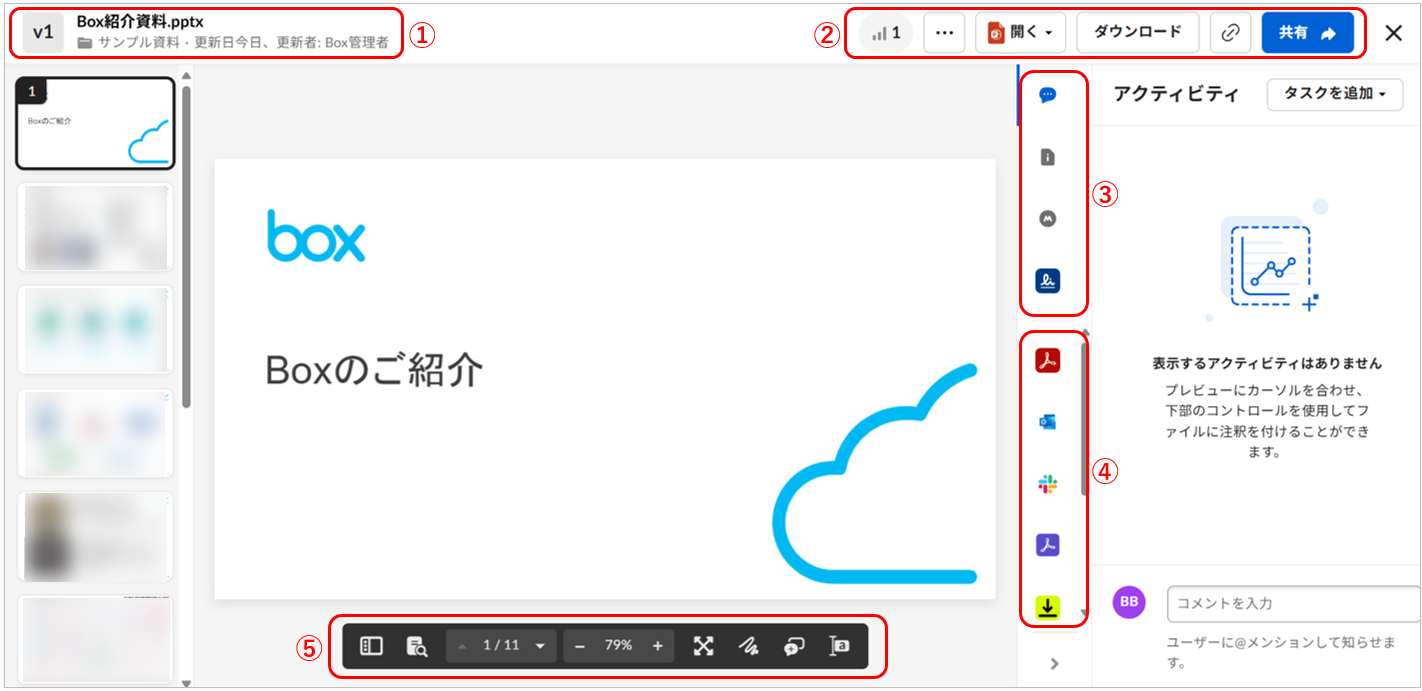Click the コメントを入力 comment field
Image resolution: width=1422 pixels, height=691 pixels.
pos(1290,603)
